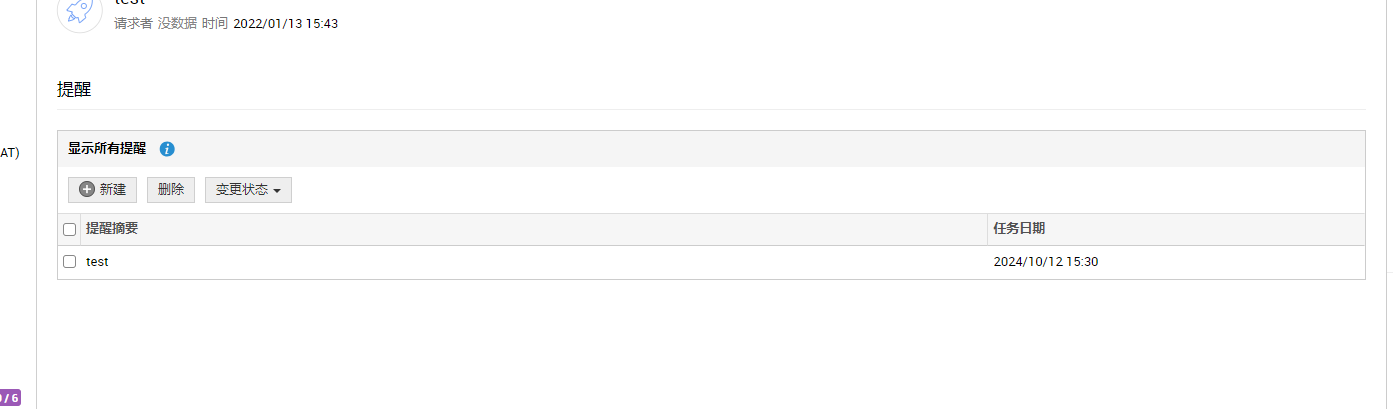
Task: Tick the select-all checkbox in table header
Action: pos(70,229)
